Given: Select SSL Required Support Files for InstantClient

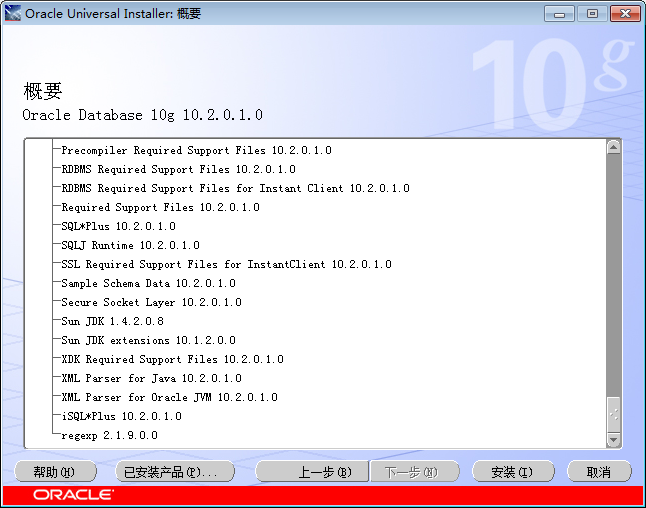Looking at the screenshot, I should 226,264.
